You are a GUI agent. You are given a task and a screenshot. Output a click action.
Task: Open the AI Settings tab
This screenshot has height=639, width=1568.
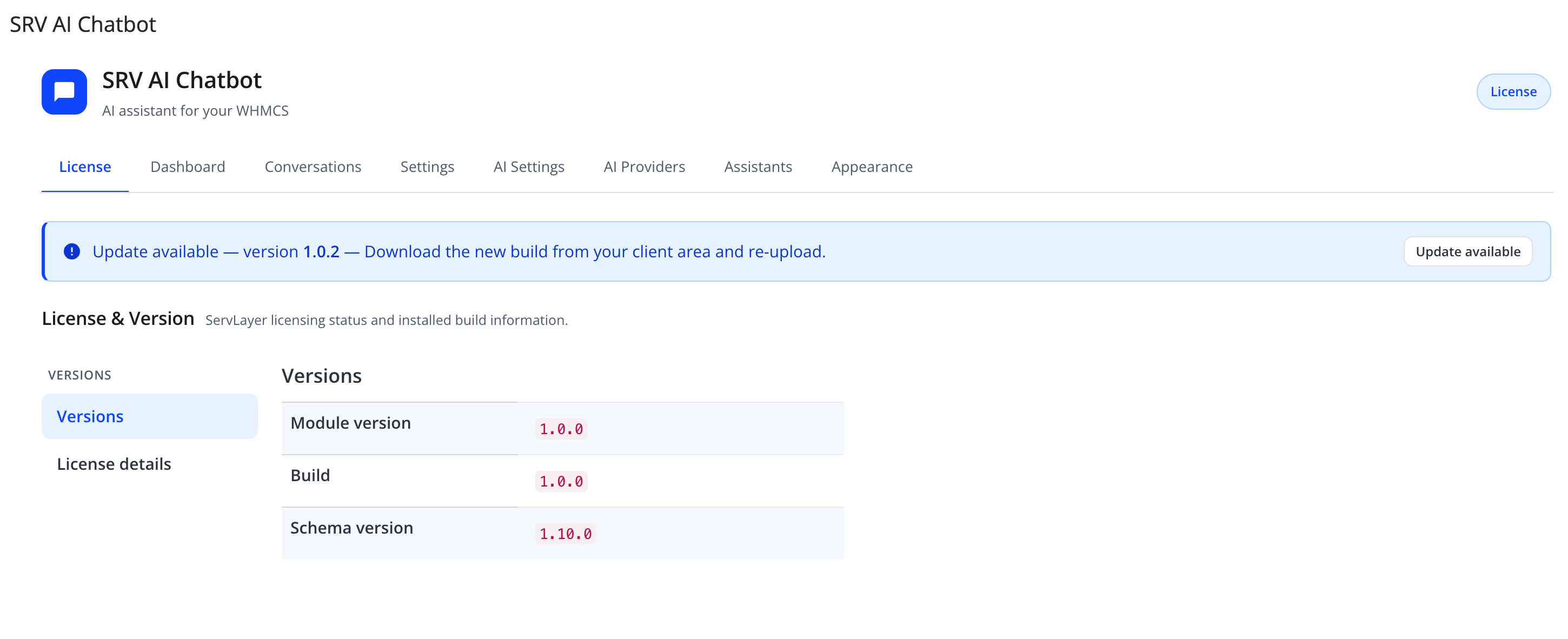[x=529, y=167]
